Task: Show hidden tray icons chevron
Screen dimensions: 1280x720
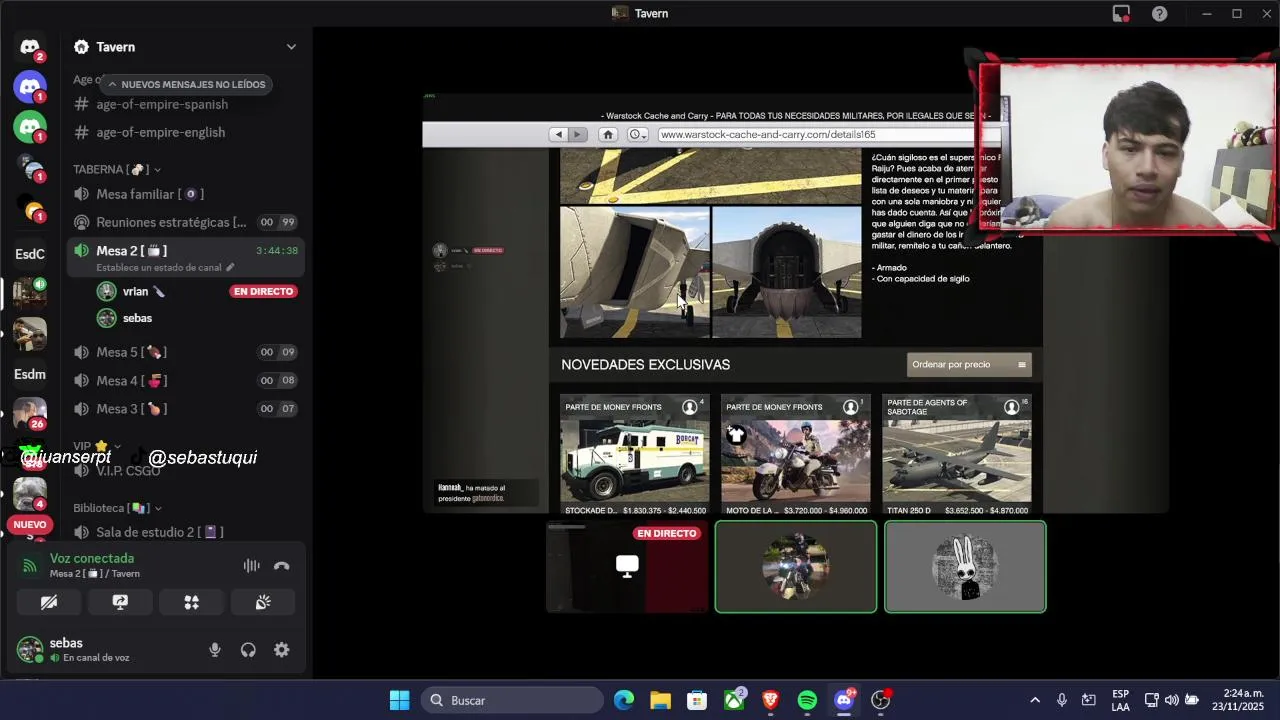Action: (1035, 700)
